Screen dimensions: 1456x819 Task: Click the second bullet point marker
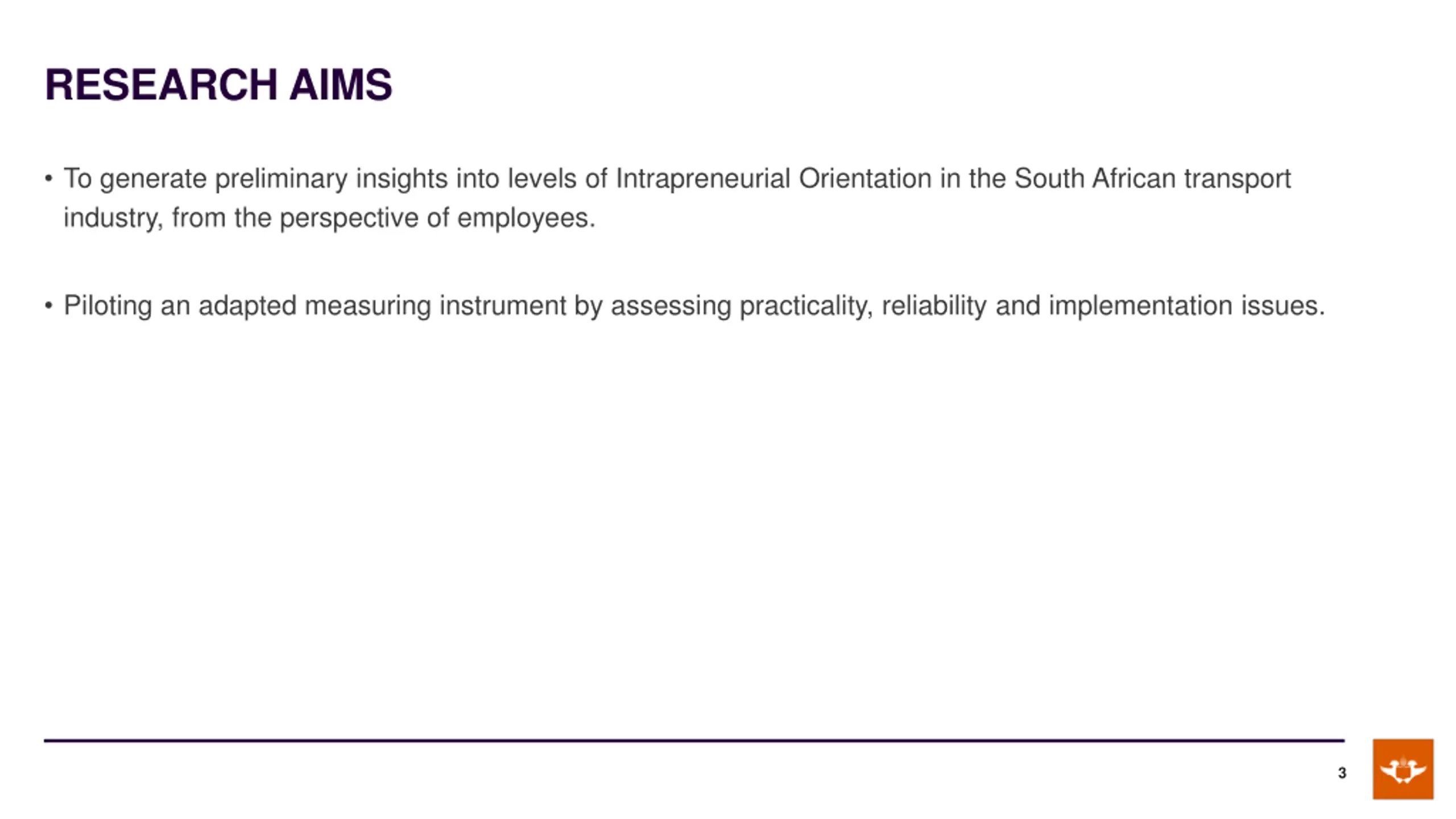48,305
